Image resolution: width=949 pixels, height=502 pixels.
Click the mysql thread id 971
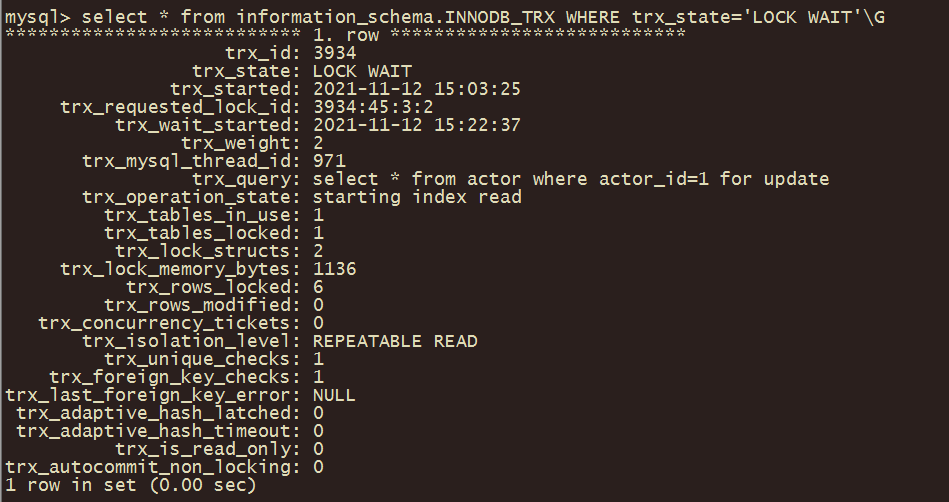[x=329, y=161]
